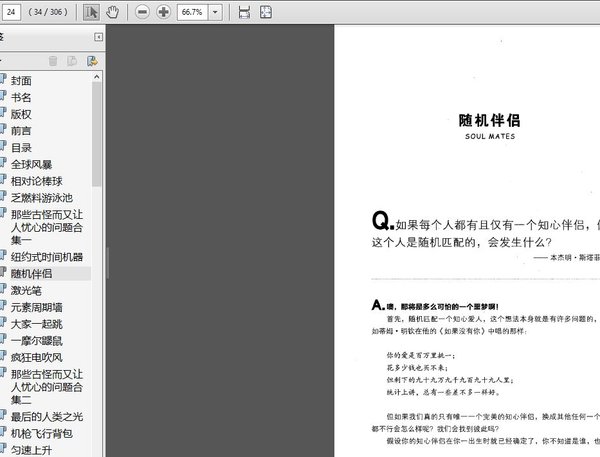
Task: Activate the Hand pan tool
Action: [112, 12]
